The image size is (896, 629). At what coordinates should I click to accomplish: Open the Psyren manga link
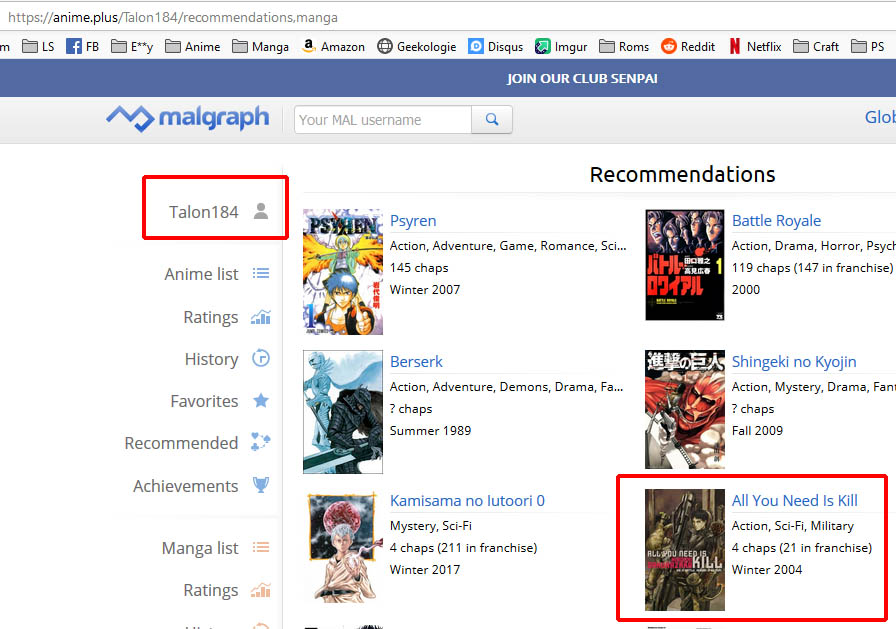click(x=413, y=221)
